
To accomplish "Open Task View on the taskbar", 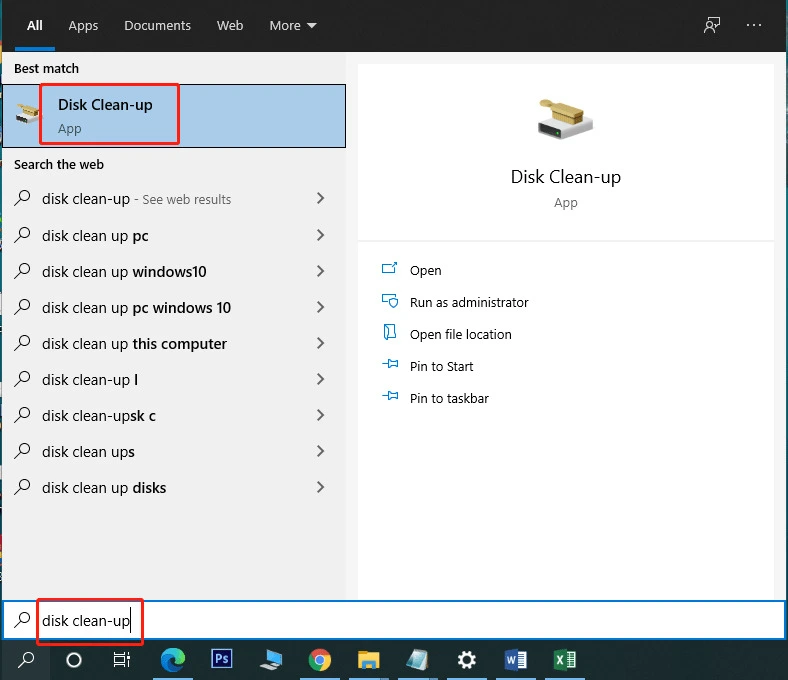I will [x=122, y=660].
